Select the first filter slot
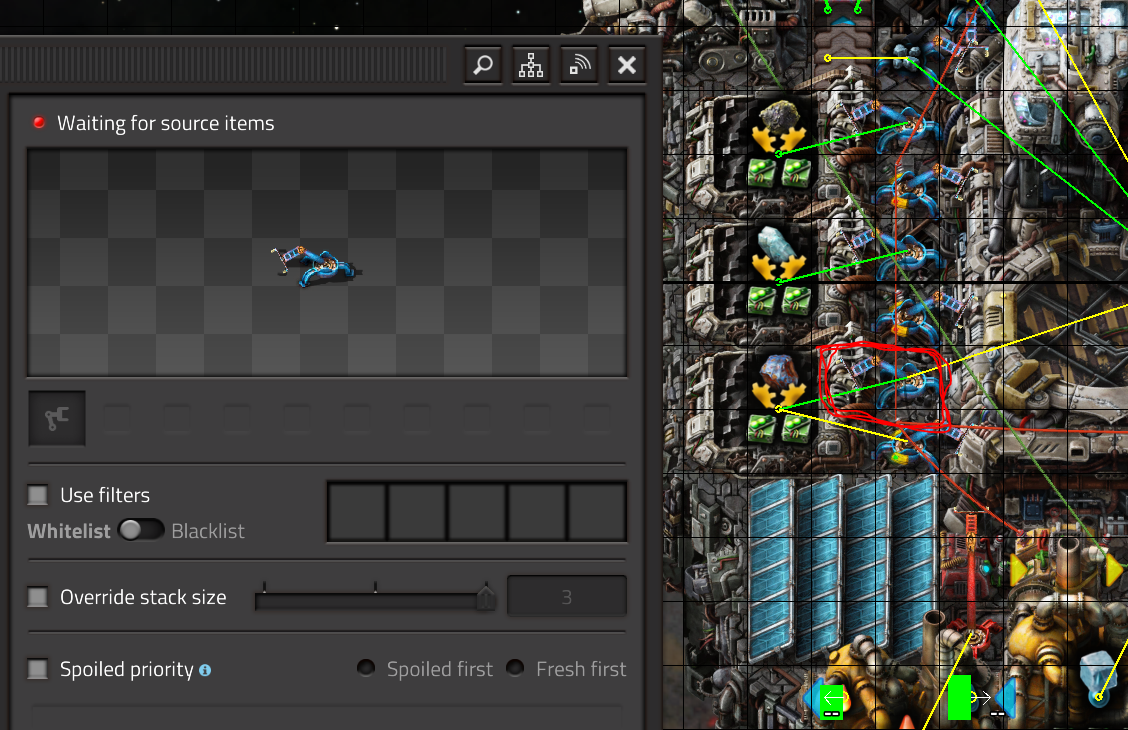 358,511
